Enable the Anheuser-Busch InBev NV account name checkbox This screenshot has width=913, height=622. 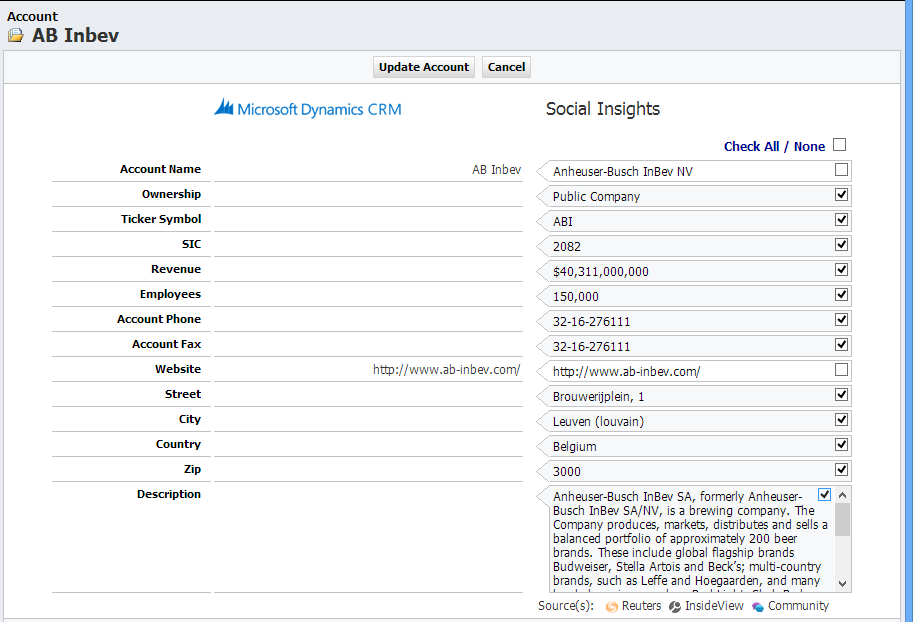839,170
